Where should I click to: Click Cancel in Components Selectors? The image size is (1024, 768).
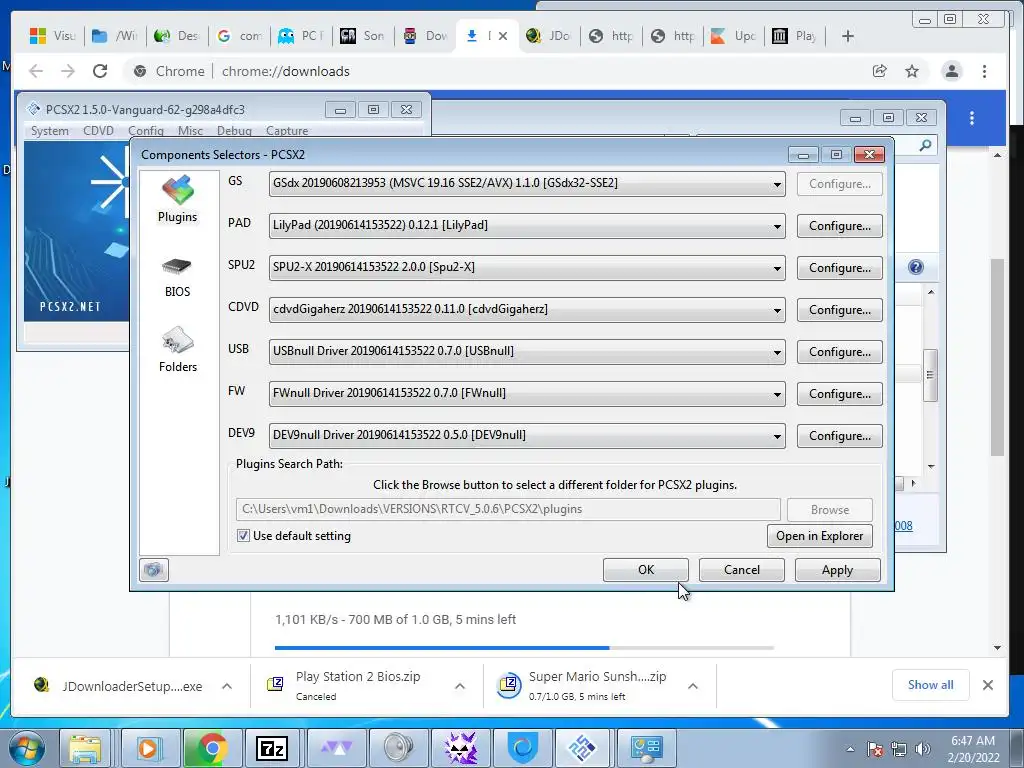(741, 569)
